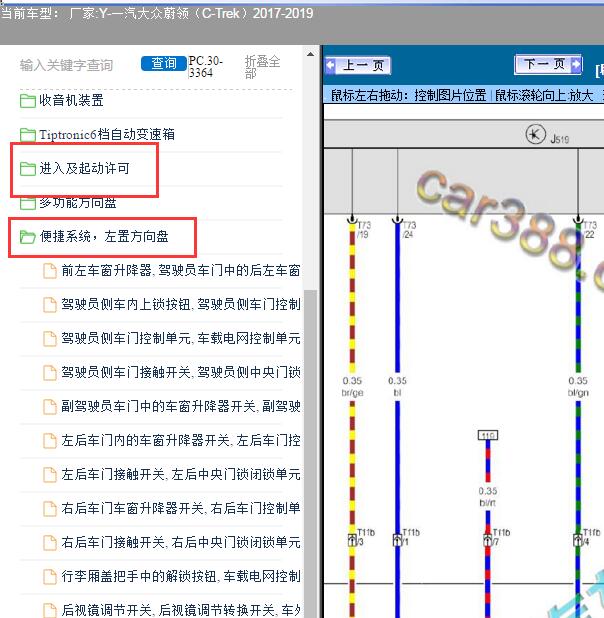Click page icon beside 前左车窗升降器

coord(50,271)
